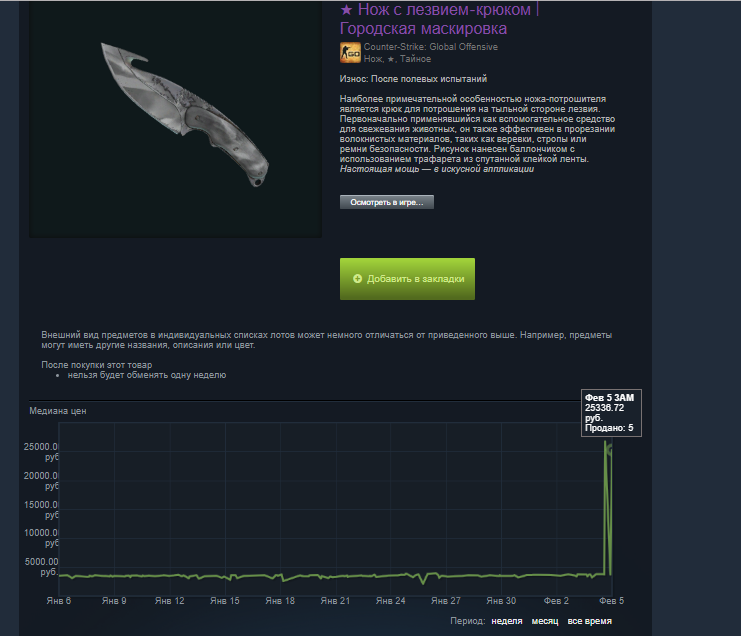Click the Износ: После полевых испытаний text

[x=413, y=79]
